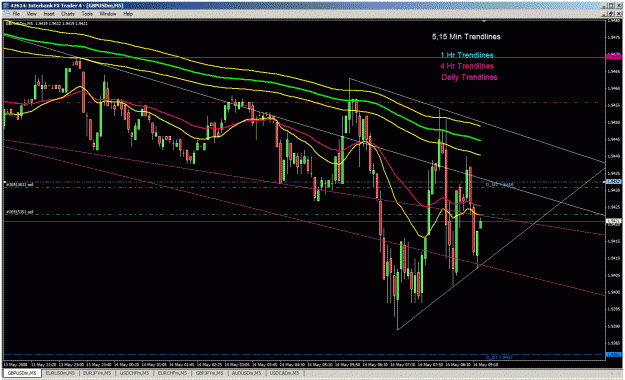Minimize the inner chart window
Screen dimensions: 625x380
click(x=605, y=14)
